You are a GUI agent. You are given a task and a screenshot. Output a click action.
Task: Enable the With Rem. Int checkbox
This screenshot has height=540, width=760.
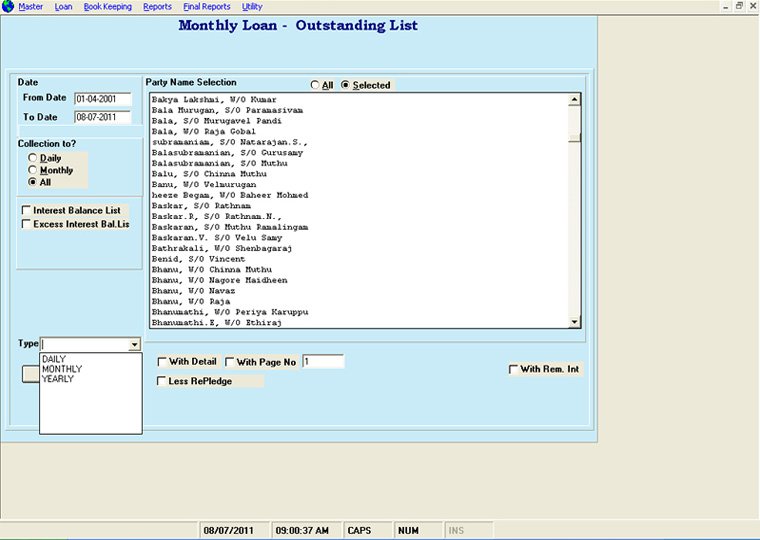click(x=514, y=370)
